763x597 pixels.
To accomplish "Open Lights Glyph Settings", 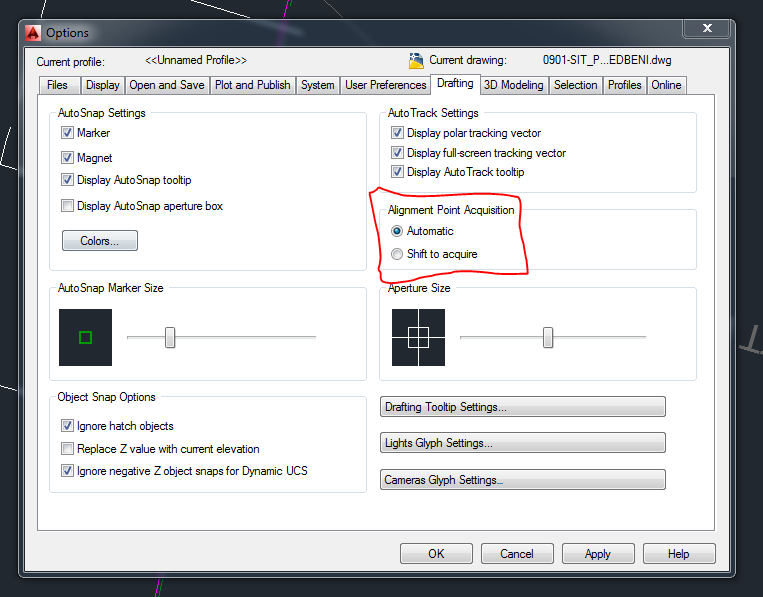I will point(523,443).
